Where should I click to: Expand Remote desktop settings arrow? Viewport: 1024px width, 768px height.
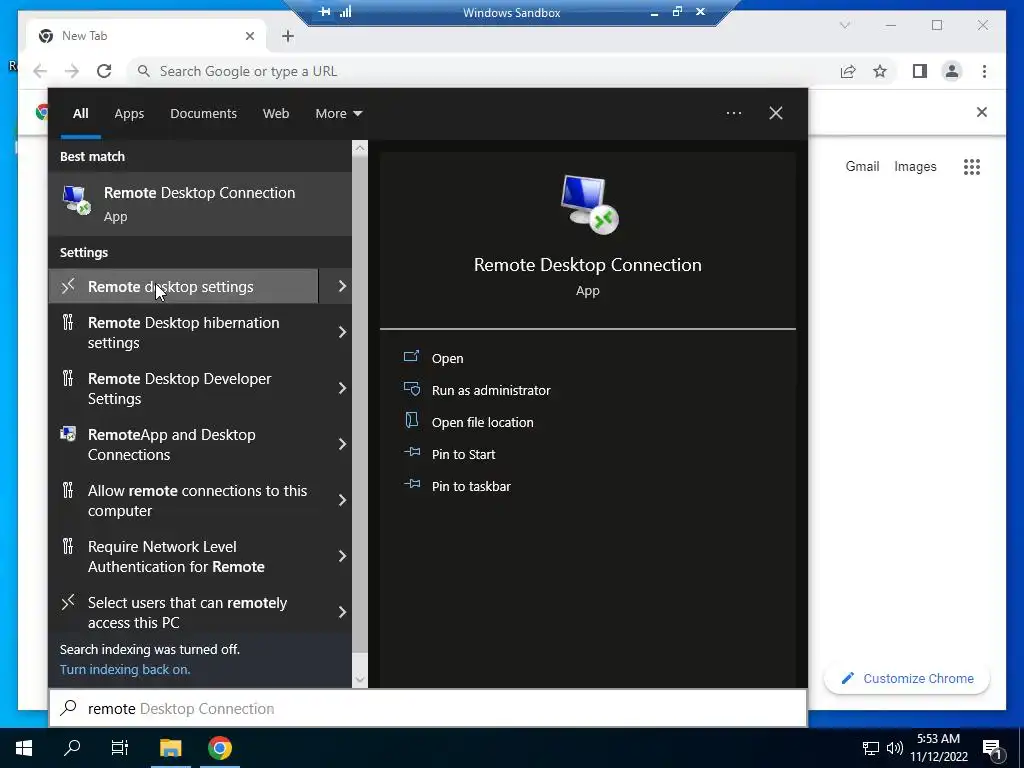tap(342, 286)
